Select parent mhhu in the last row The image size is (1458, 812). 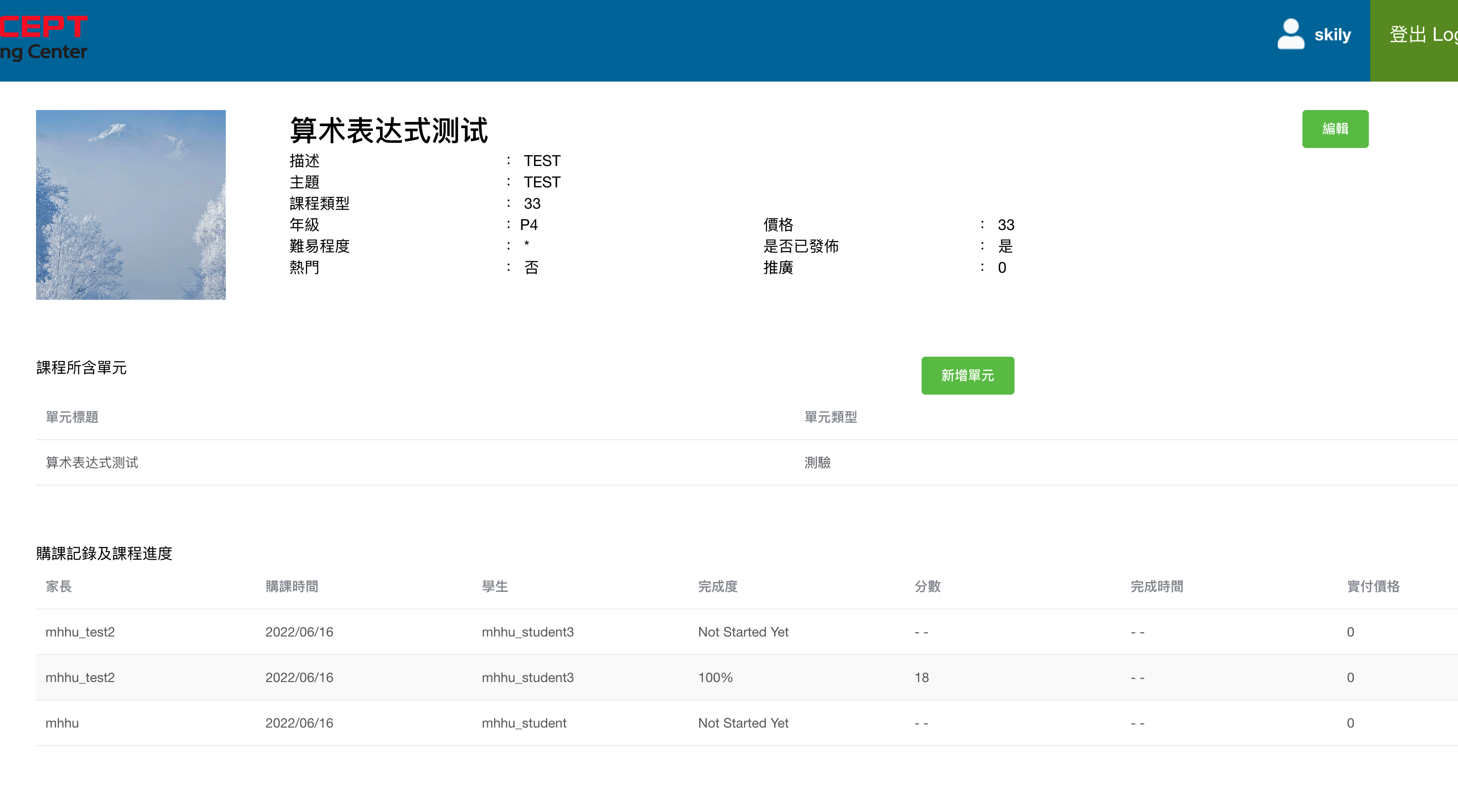(62, 723)
